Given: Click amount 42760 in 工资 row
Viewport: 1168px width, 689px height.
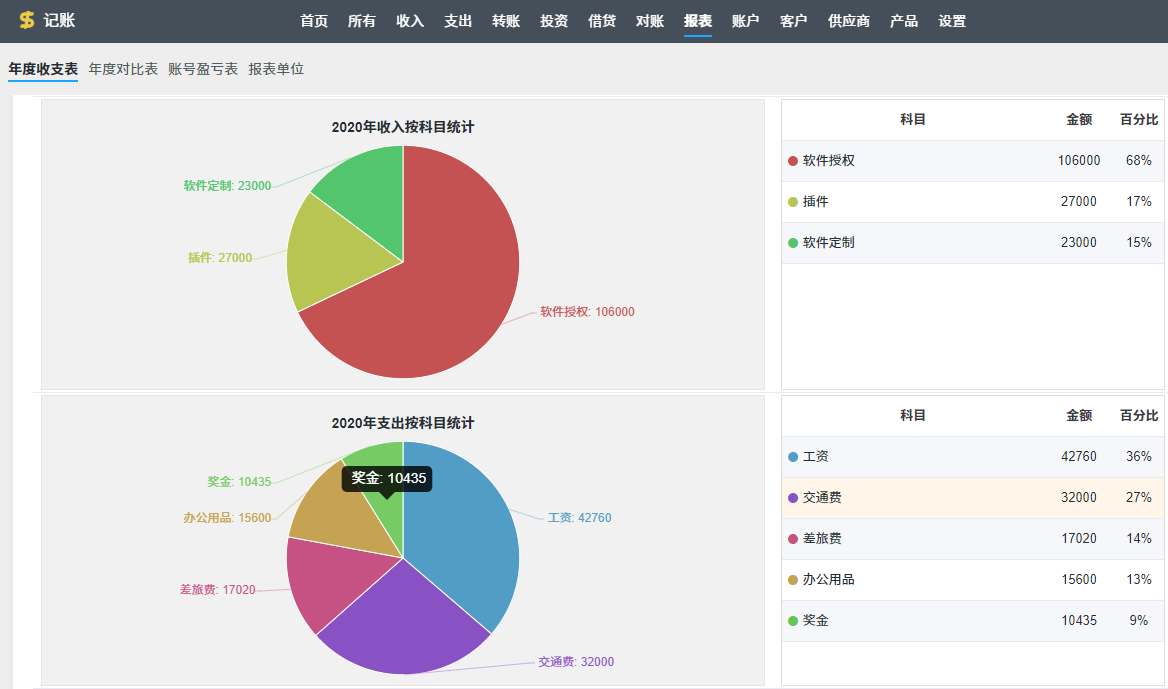Looking at the screenshot, I should 1079,457.
